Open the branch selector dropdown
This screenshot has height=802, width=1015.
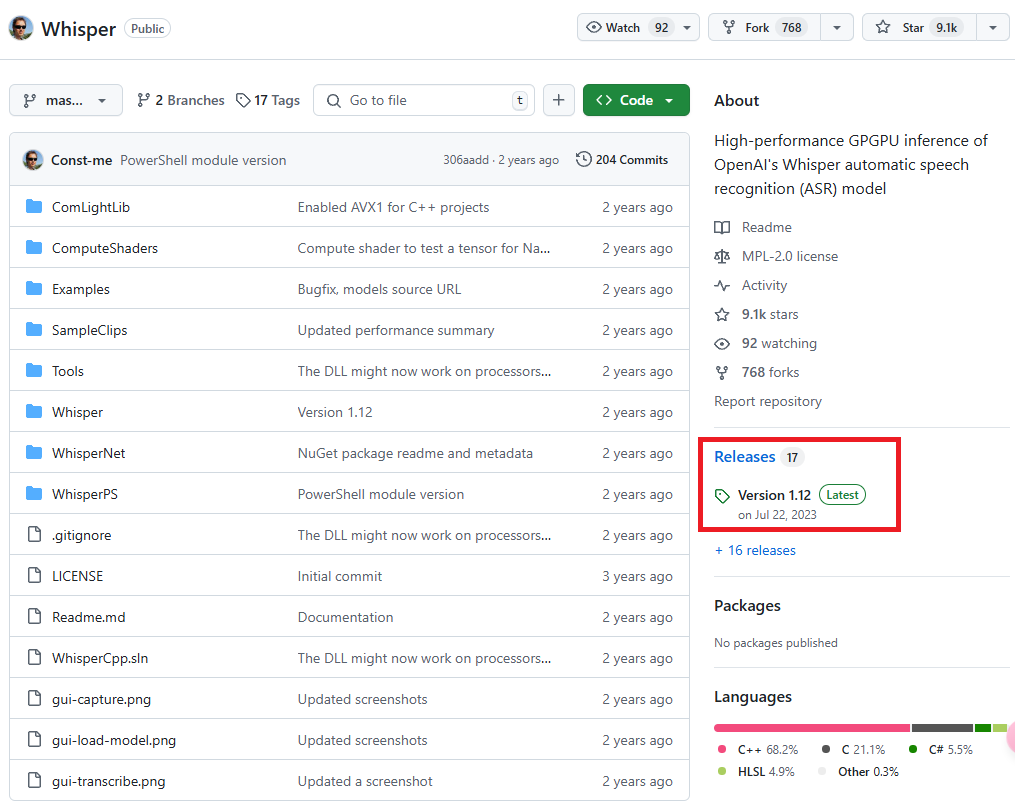(x=65, y=100)
